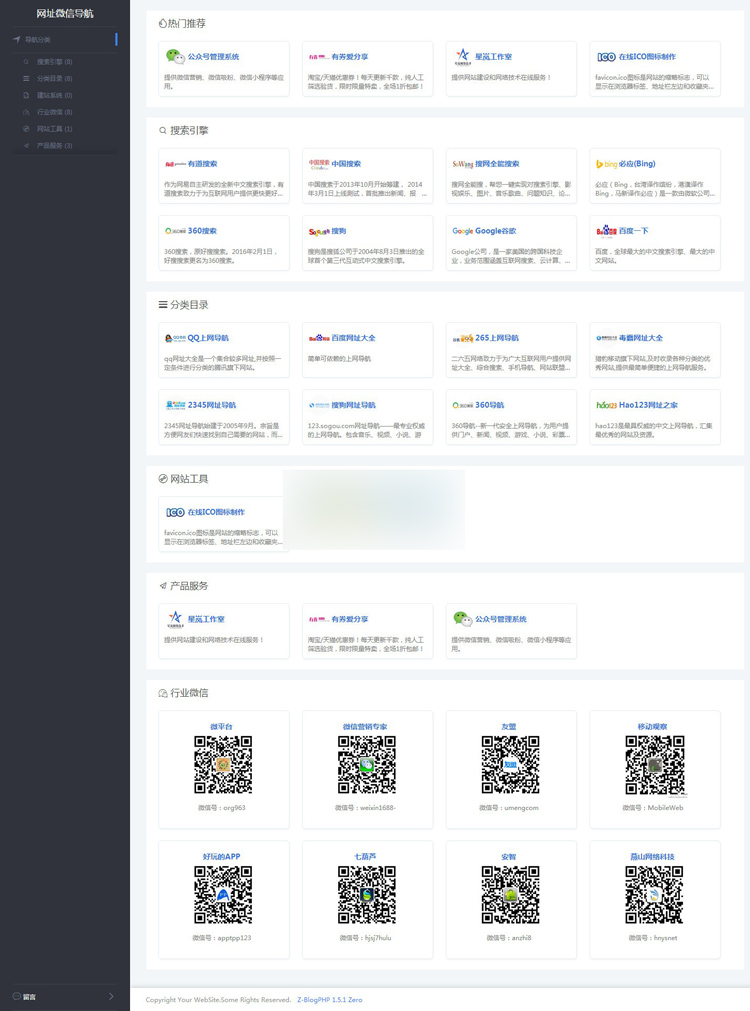Select 网站工具 (1) in the sidebar
The image size is (750, 1011).
[54, 129]
